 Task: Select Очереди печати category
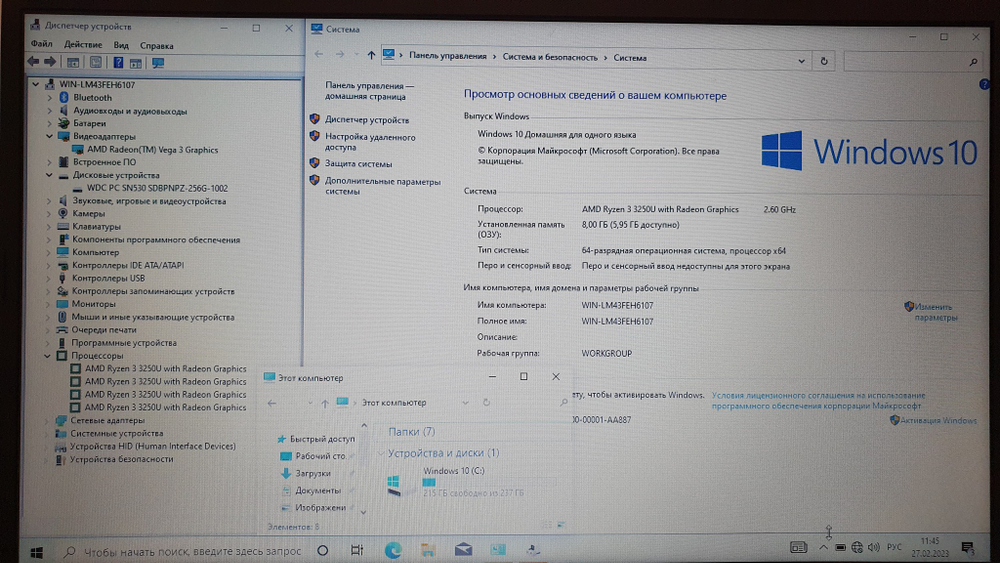[103, 330]
